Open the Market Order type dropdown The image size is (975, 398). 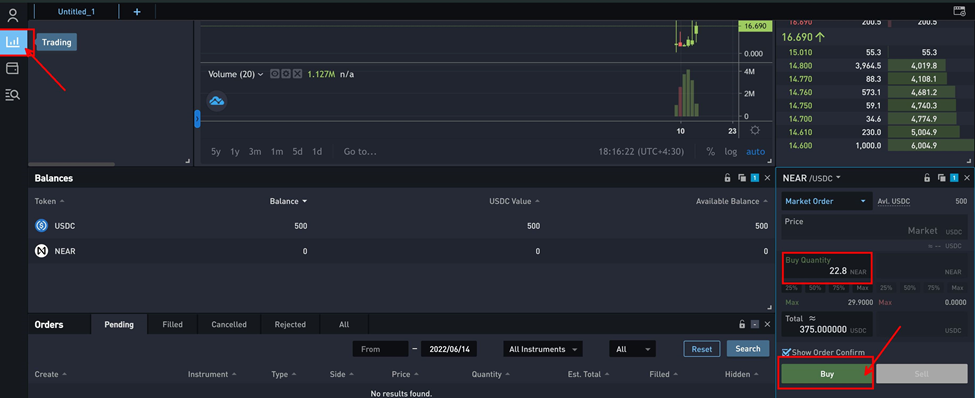(826, 201)
